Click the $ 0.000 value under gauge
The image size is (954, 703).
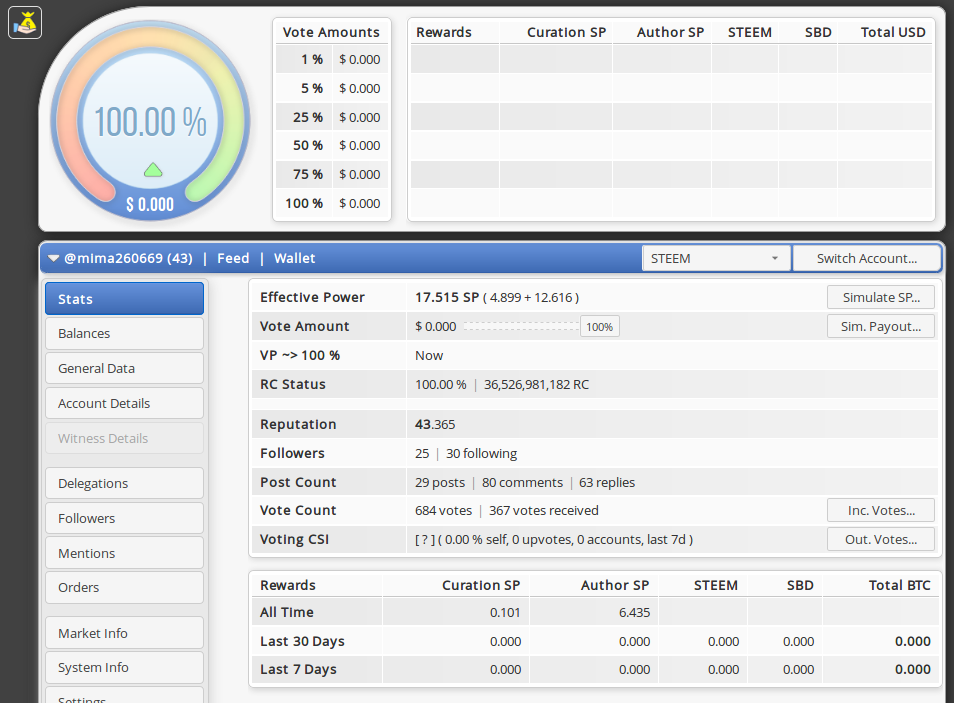pos(150,205)
